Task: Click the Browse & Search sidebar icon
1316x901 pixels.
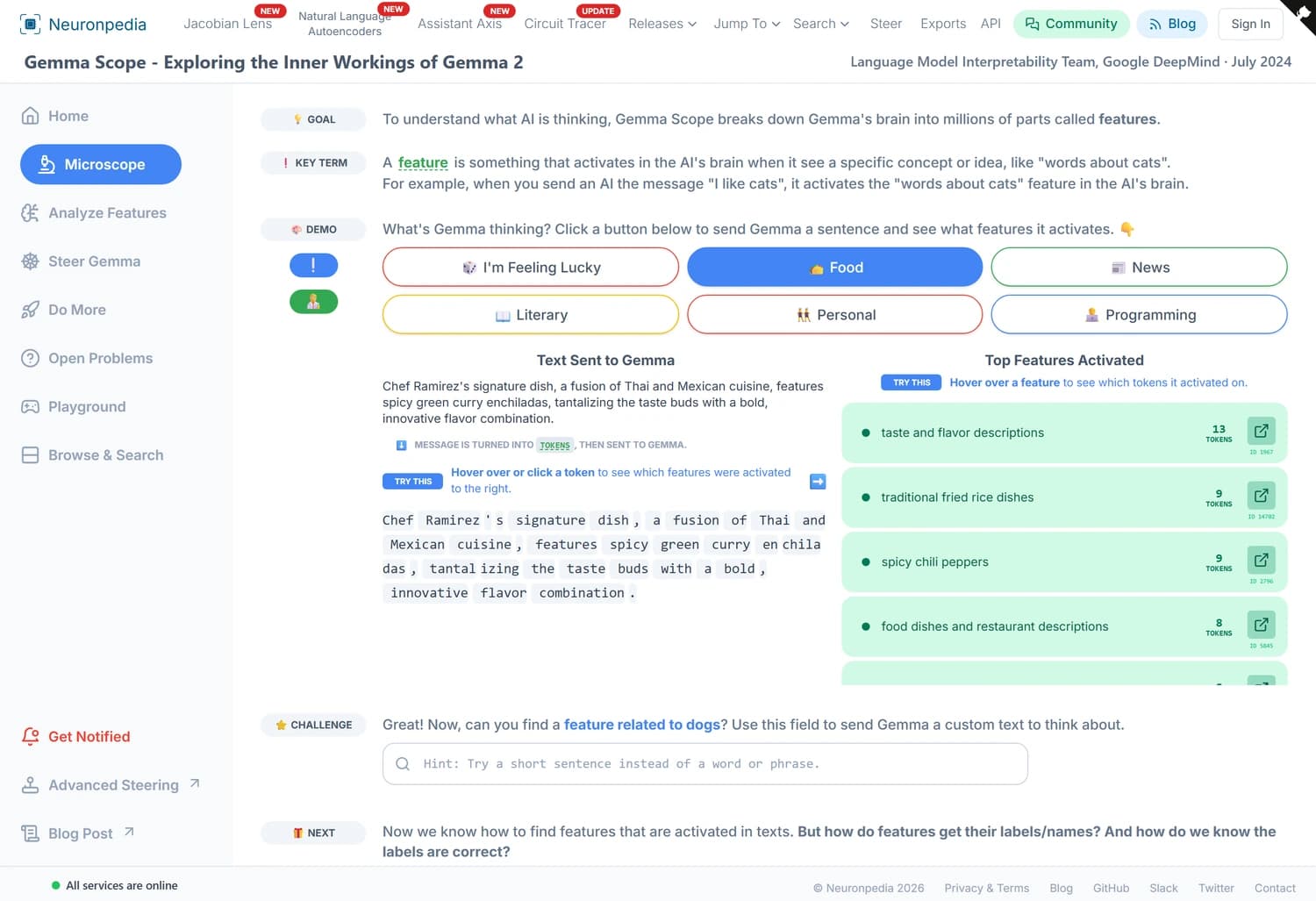Action: (30, 455)
